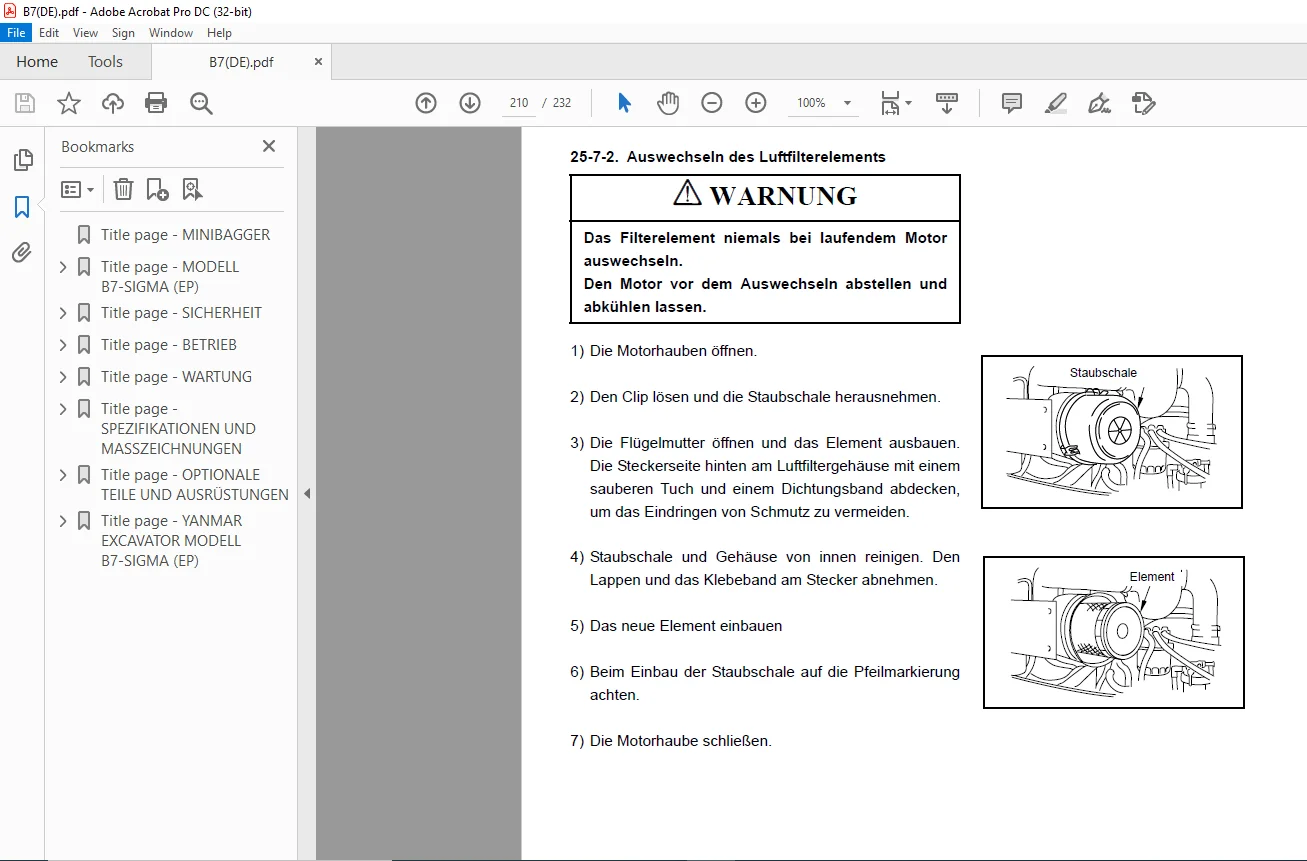Image resolution: width=1307 pixels, height=861 pixels.
Task: Open the Window menu
Action: [171, 33]
